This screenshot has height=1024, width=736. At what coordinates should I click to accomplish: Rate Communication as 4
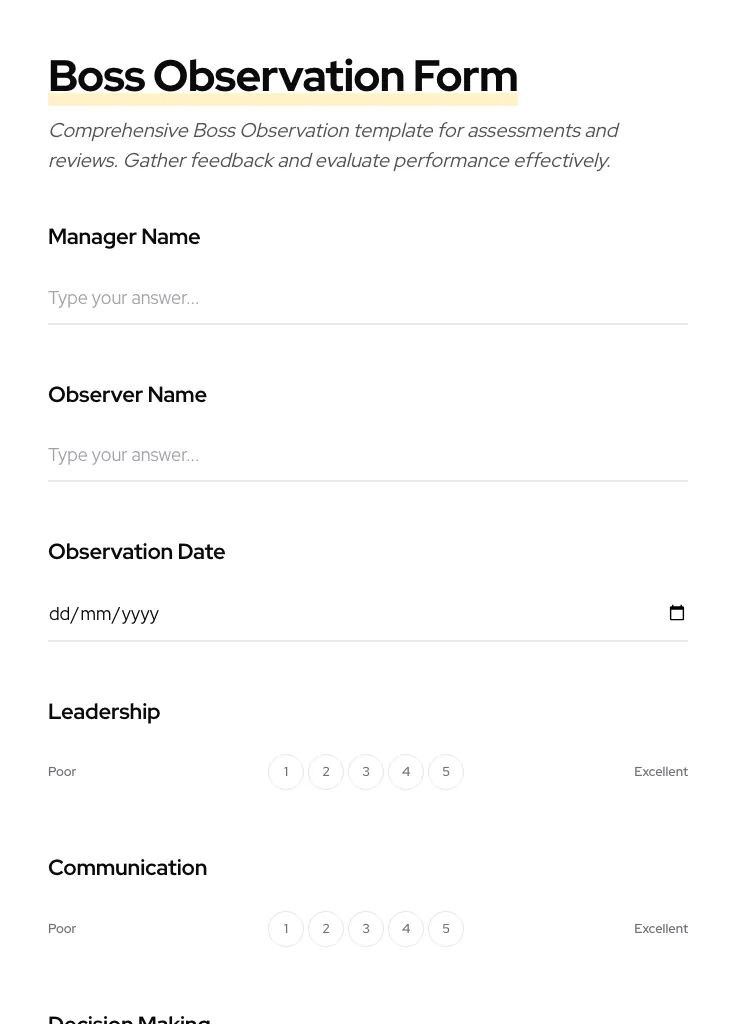[406, 929]
